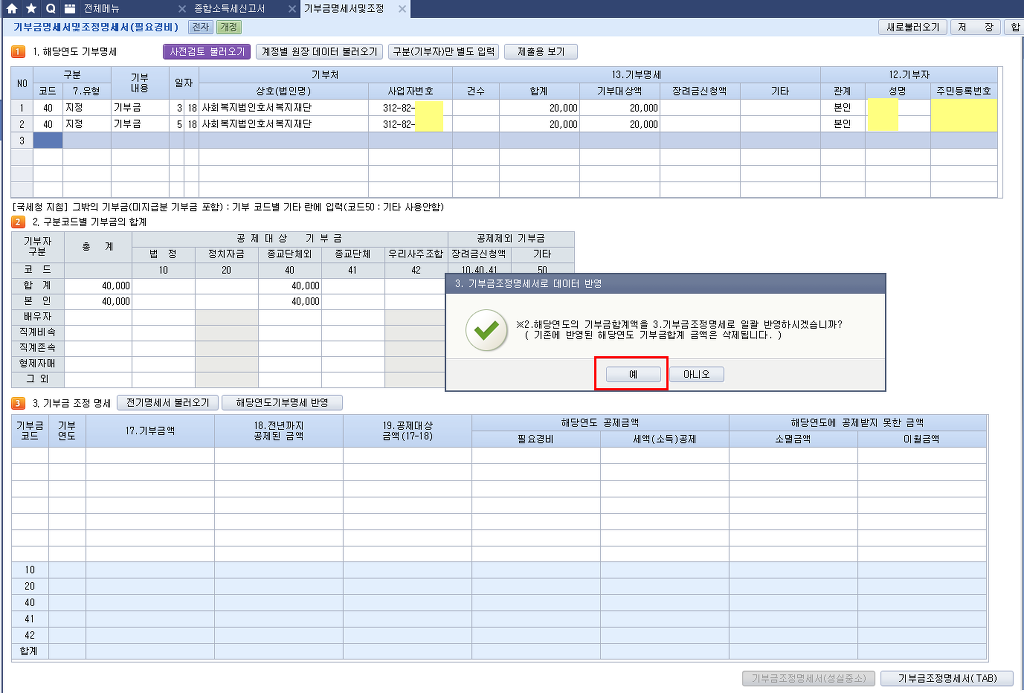Click the home icon in top bar
Image resolution: width=1024 pixels, height=693 pixels.
tap(12, 8)
